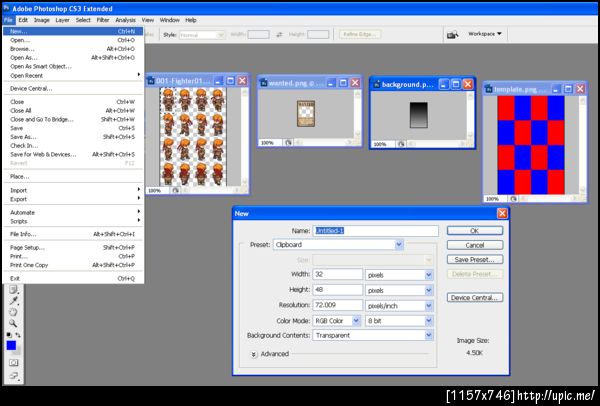The image size is (600, 406).
Task: Click Device Central... button in New dialog
Action: [x=475, y=298]
